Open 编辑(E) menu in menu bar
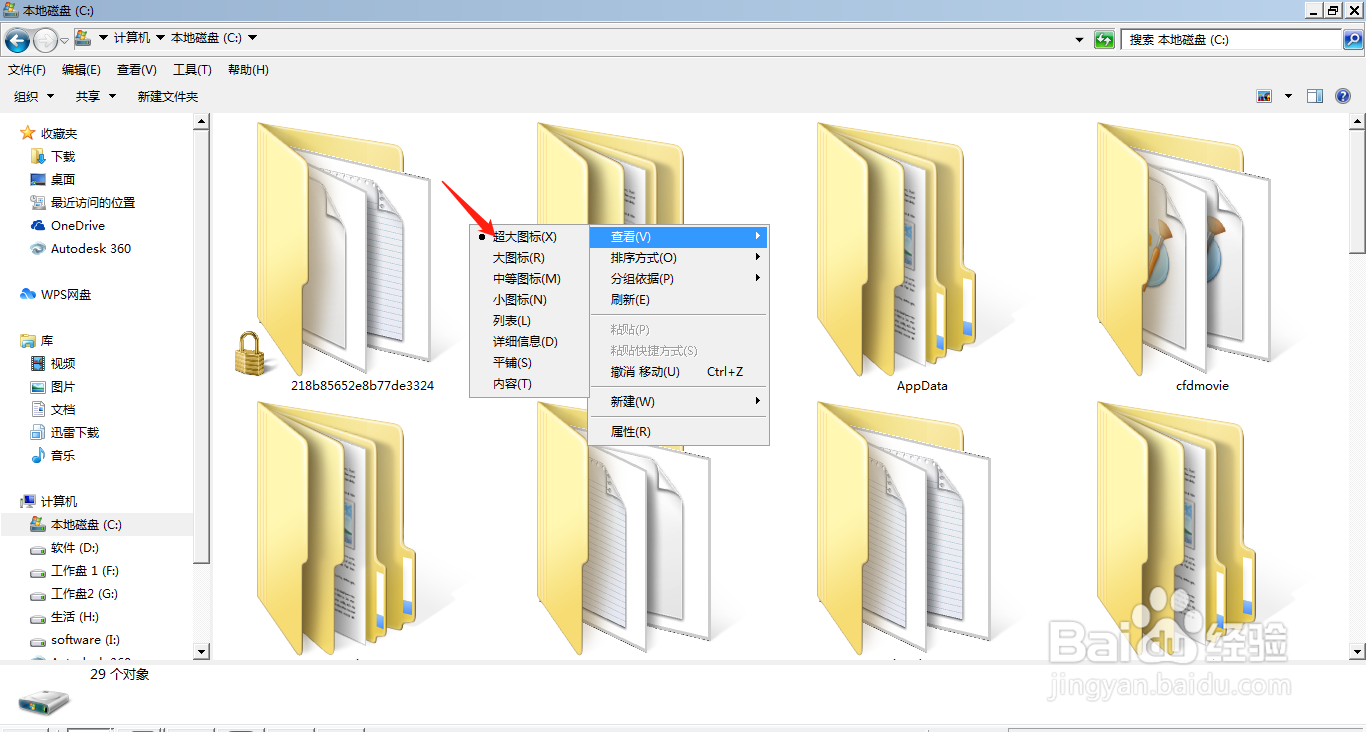This screenshot has width=1366, height=732. click(81, 70)
